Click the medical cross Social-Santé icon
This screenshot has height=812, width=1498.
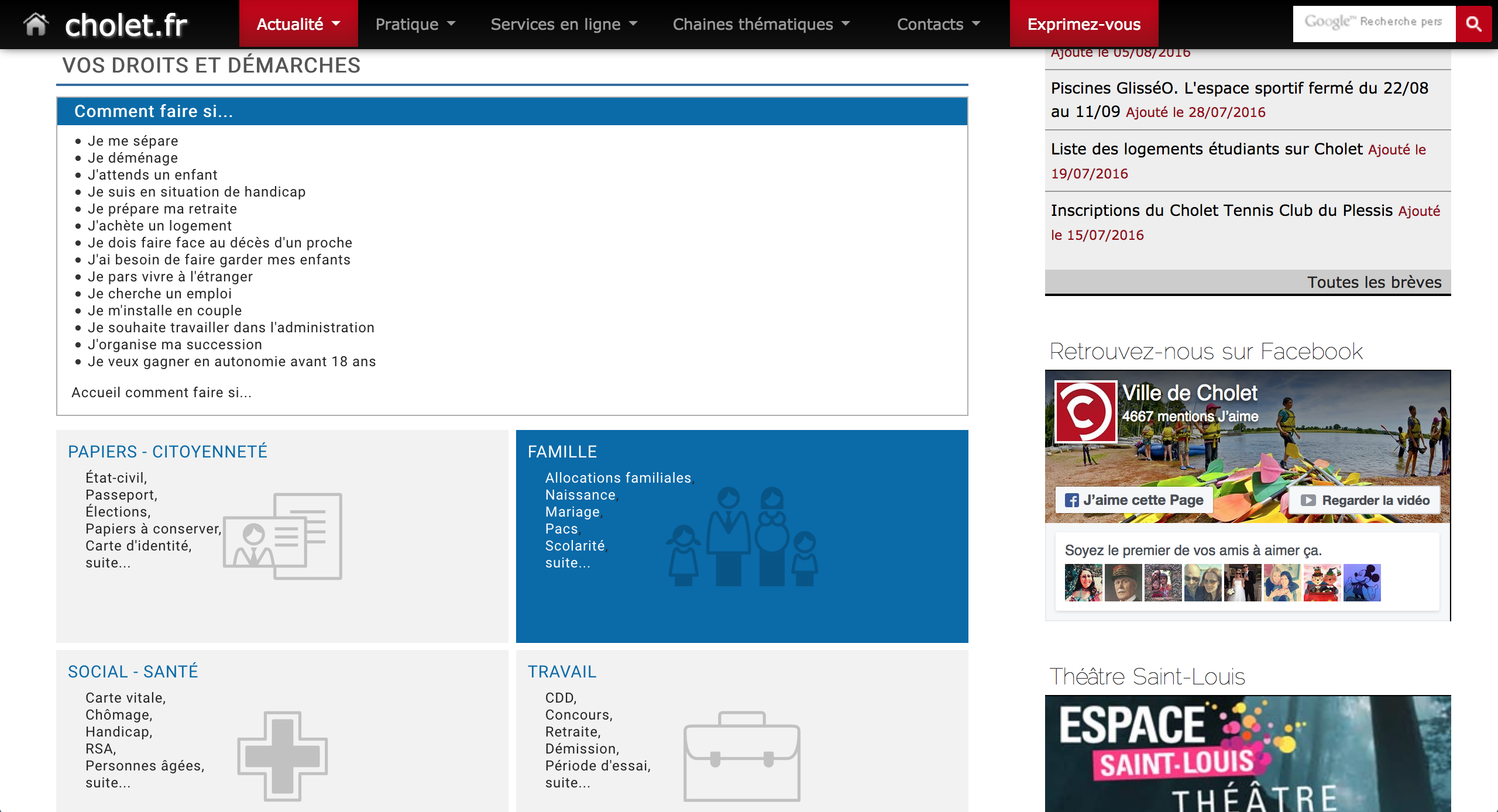283,756
